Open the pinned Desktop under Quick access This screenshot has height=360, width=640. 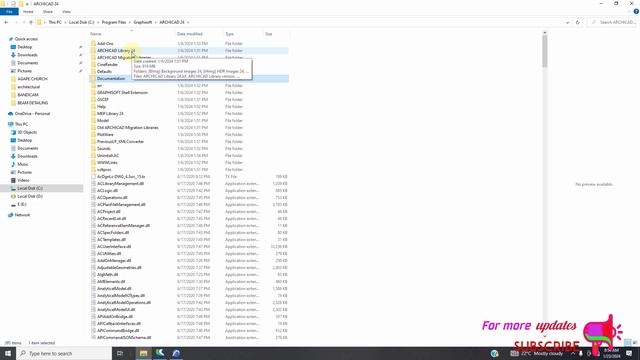(24, 47)
